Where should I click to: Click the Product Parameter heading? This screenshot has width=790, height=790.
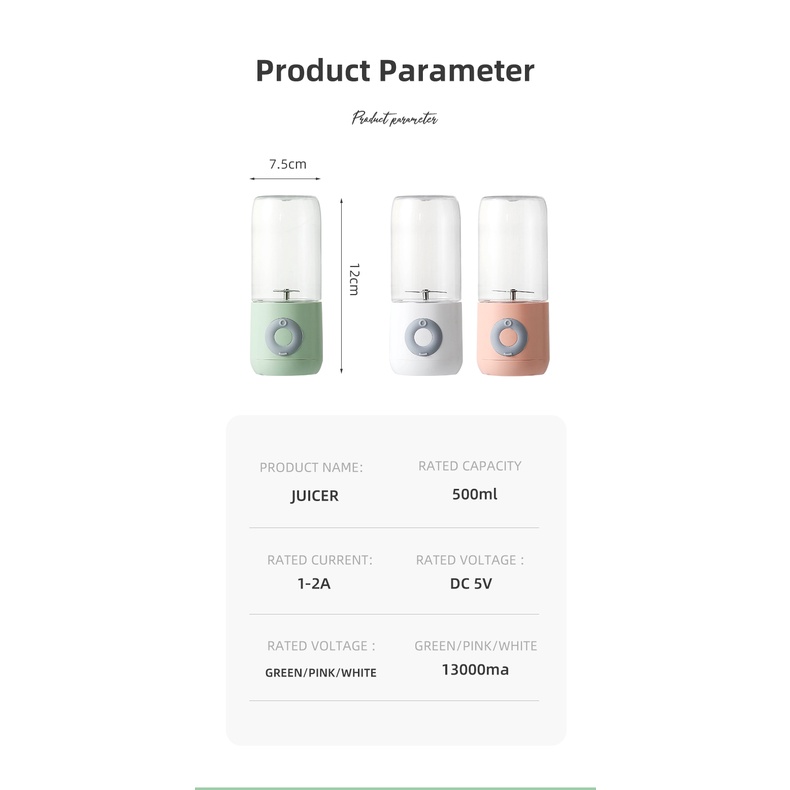click(x=395, y=71)
